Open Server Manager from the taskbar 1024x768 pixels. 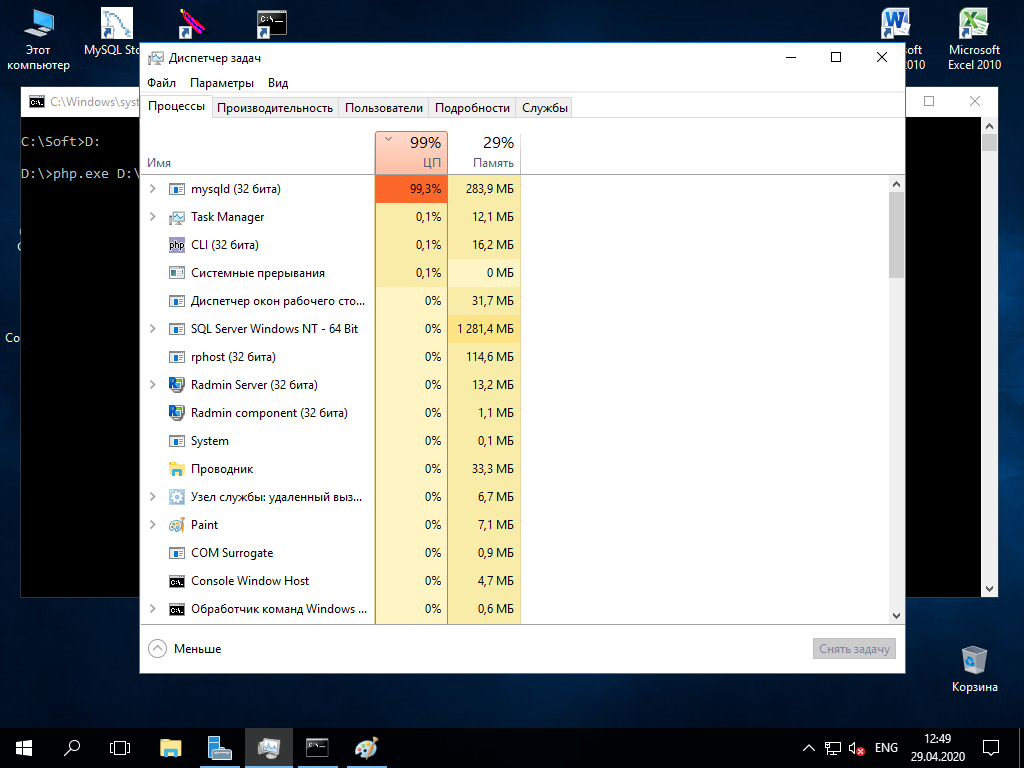click(x=219, y=748)
